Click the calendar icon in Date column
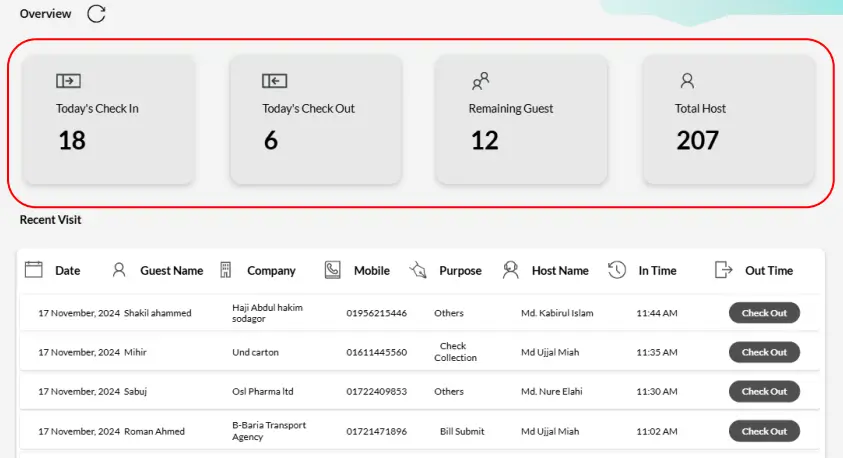The width and height of the screenshot is (843, 458). (33, 269)
